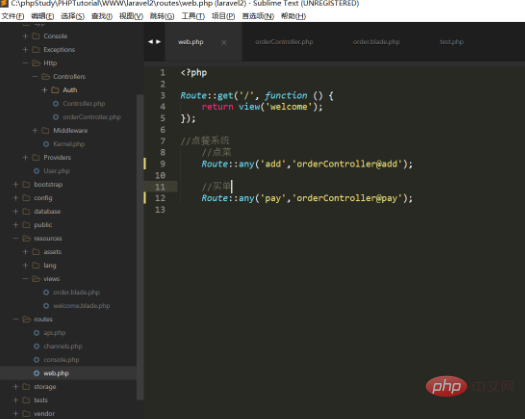Click file icon next to orderController.php
This screenshot has height=419, width=525.
56,117
